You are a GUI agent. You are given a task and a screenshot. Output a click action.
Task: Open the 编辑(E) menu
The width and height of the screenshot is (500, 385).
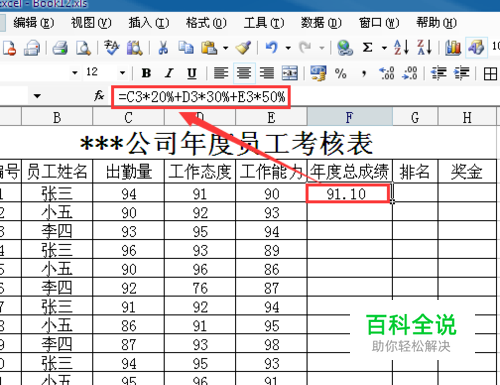point(33,23)
